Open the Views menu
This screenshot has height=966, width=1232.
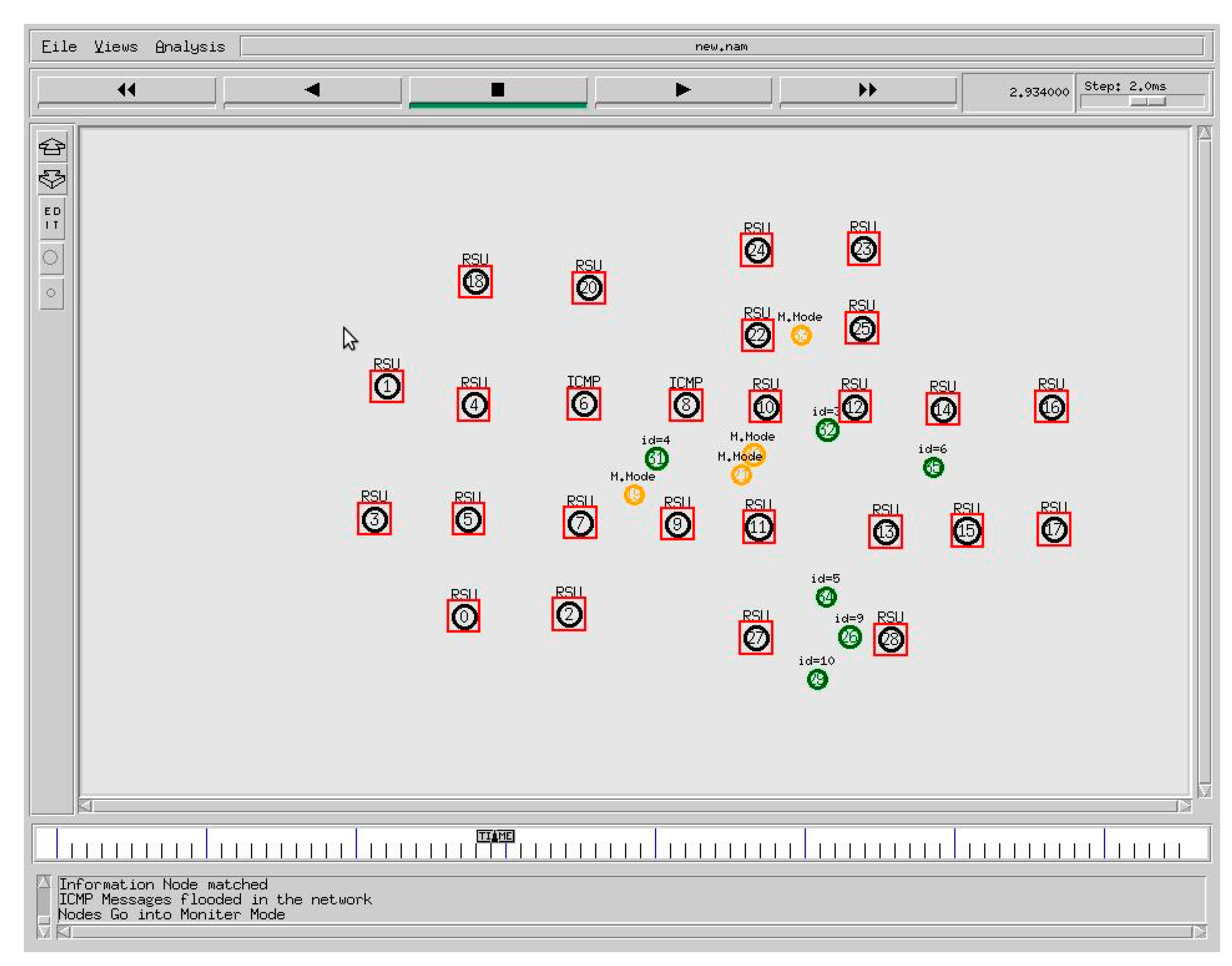click(x=116, y=47)
